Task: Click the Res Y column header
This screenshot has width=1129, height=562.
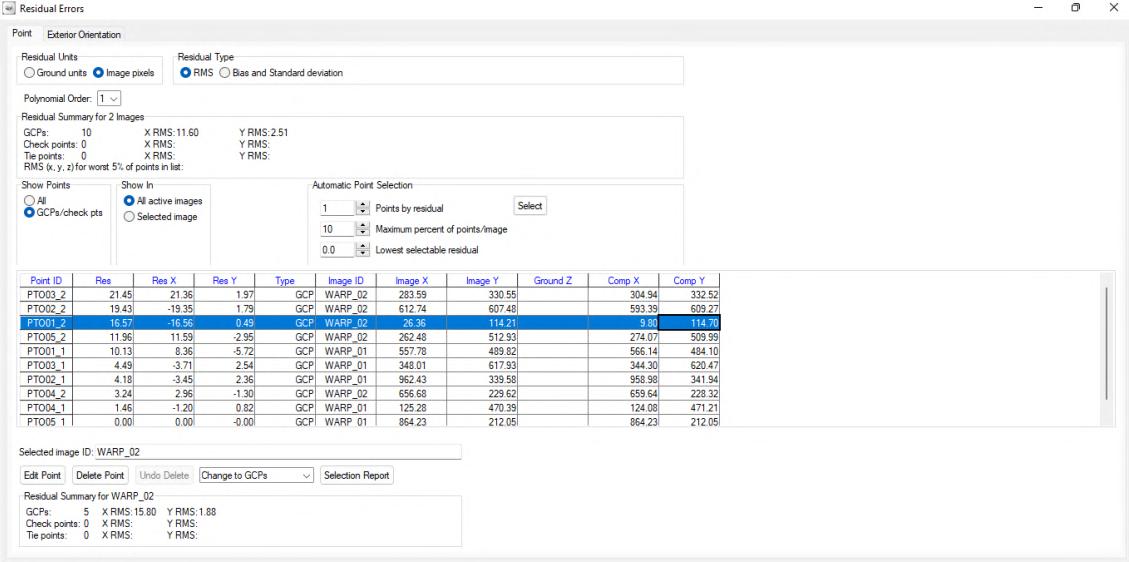Action: [225, 281]
